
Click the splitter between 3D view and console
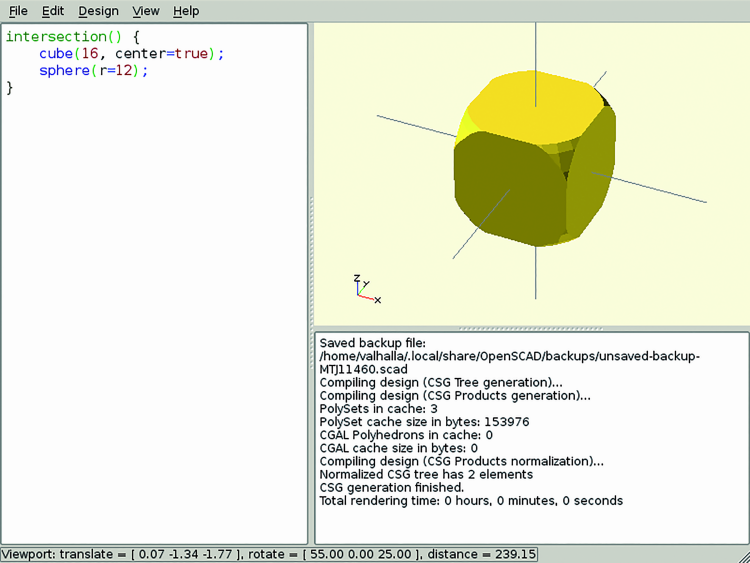[532, 328]
